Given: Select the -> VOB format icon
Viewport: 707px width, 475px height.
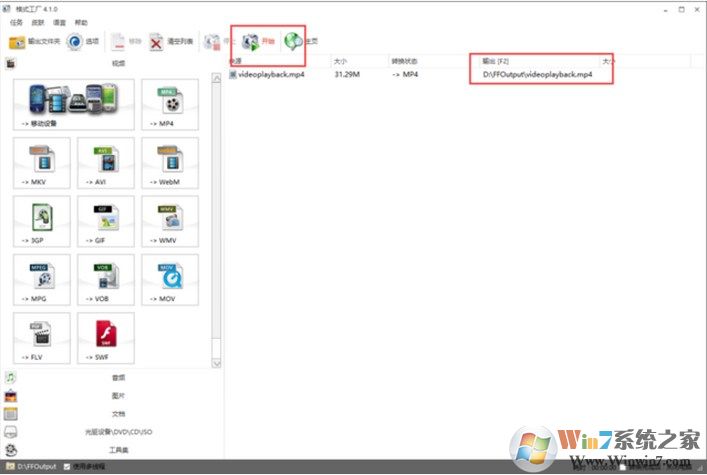Looking at the screenshot, I should tap(106, 280).
